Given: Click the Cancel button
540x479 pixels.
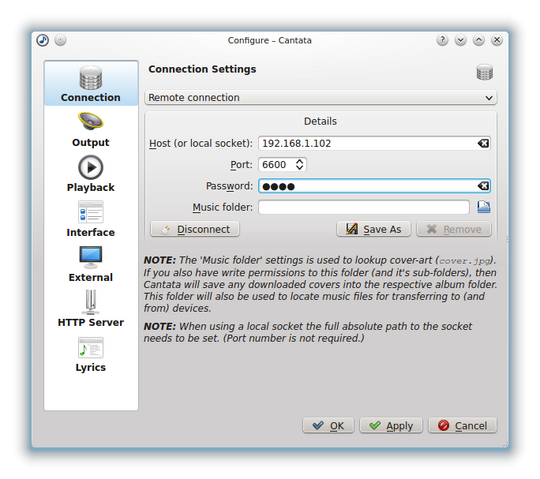Looking at the screenshot, I should 463,426.
